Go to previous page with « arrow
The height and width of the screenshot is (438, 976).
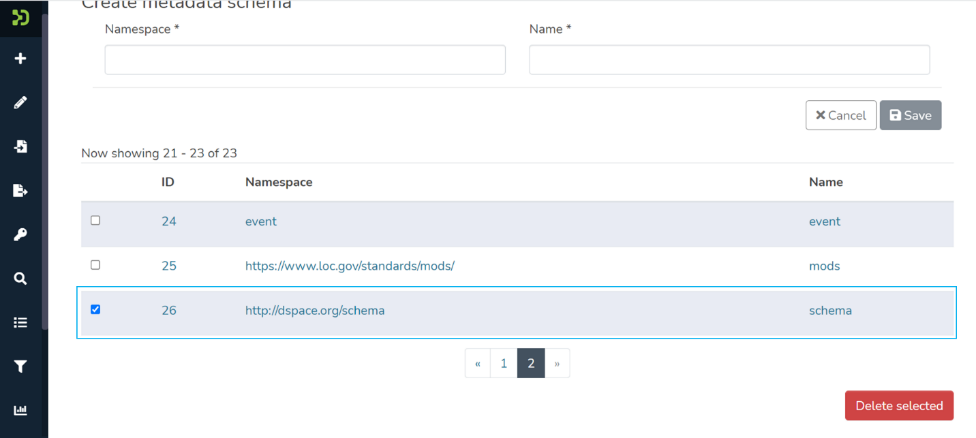coord(478,364)
